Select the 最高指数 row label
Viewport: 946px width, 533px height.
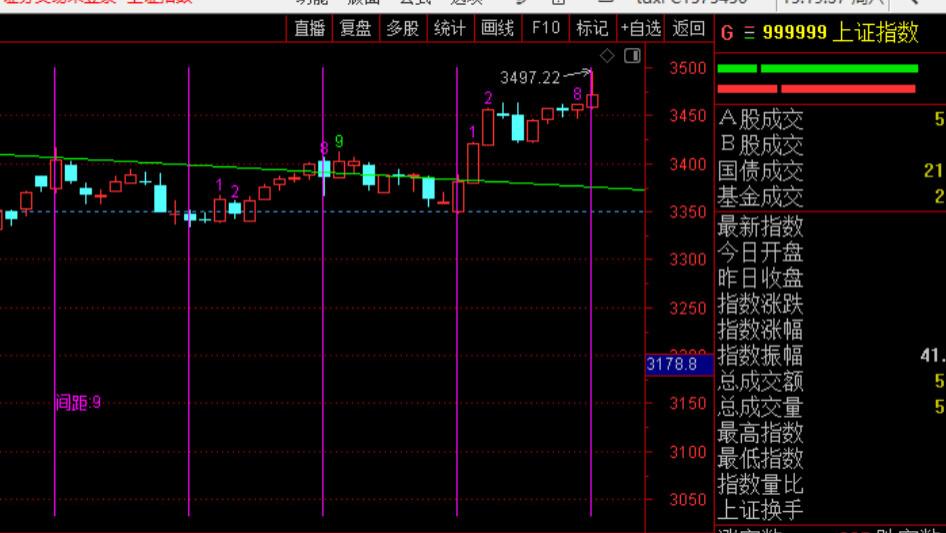point(761,433)
